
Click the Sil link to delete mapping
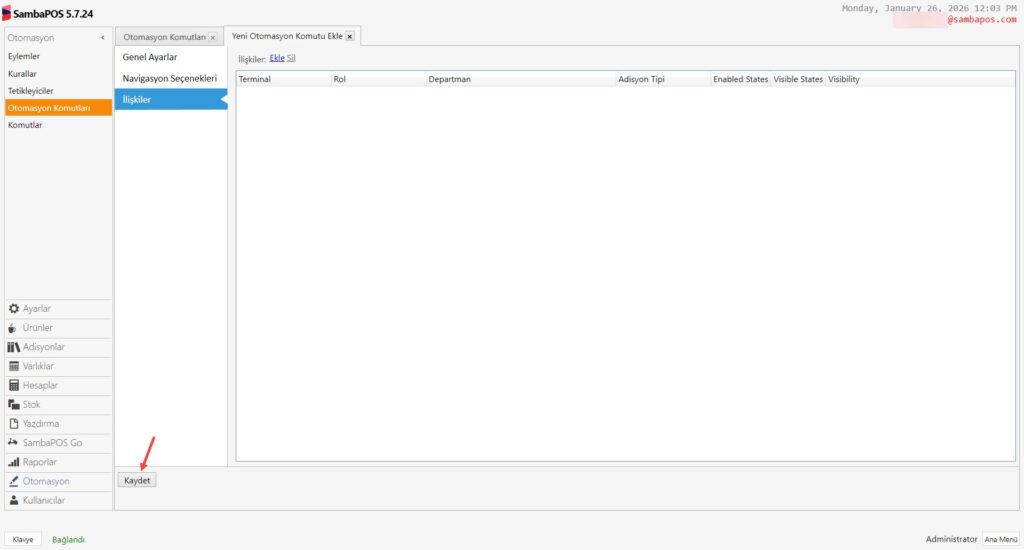point(291,58)
